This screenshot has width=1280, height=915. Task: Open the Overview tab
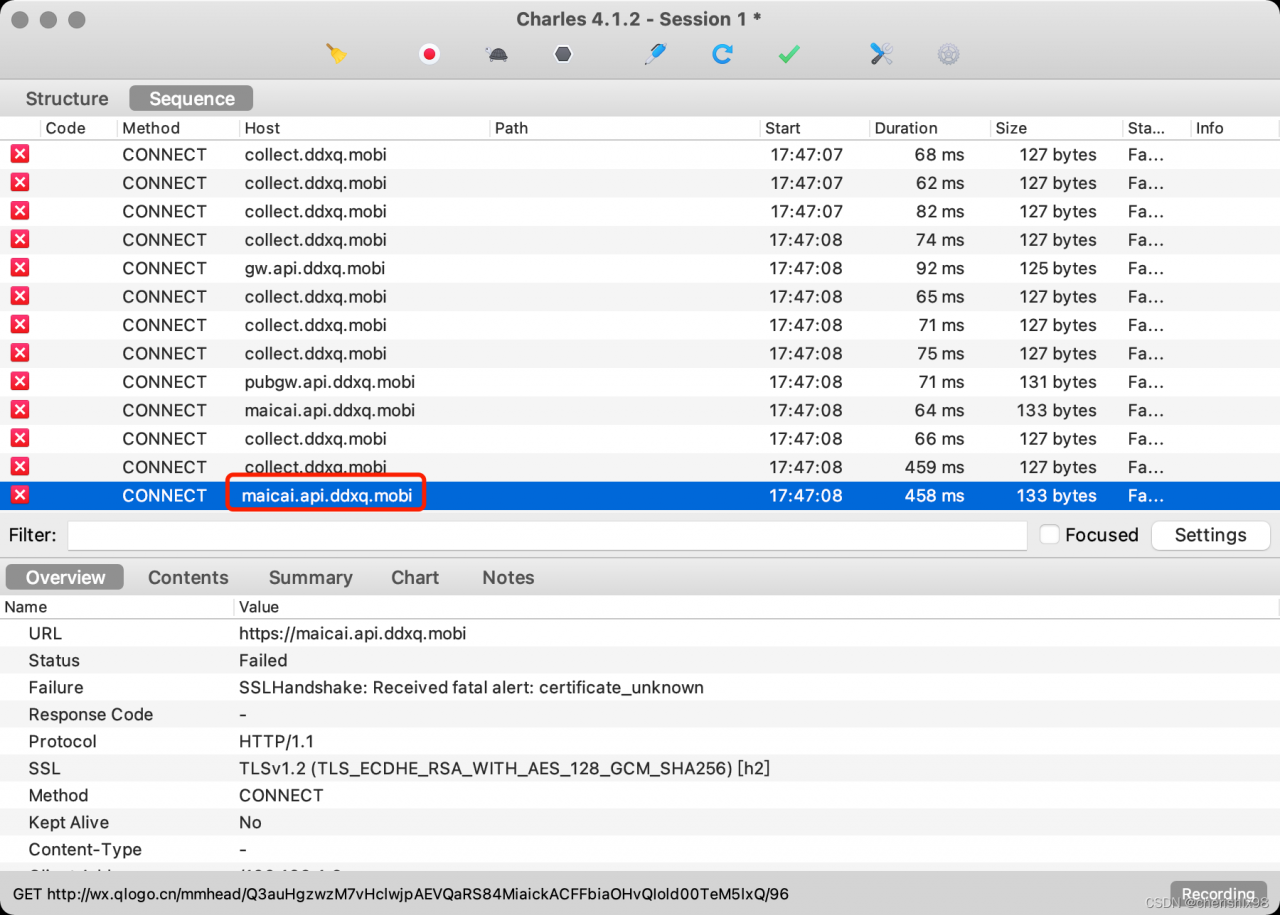(65, 577)
